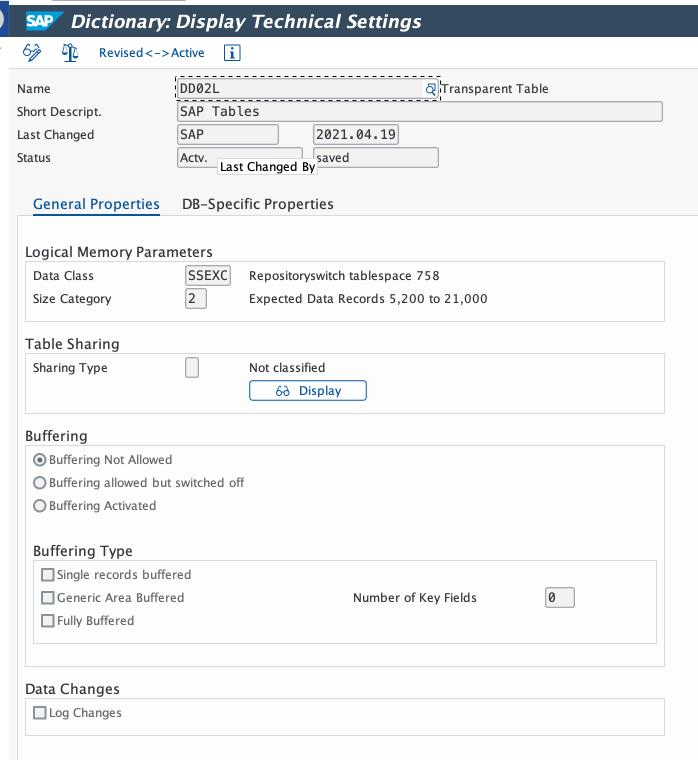Click the Size Category field value 2
This screenshot has height=760, width=698.
196,299
